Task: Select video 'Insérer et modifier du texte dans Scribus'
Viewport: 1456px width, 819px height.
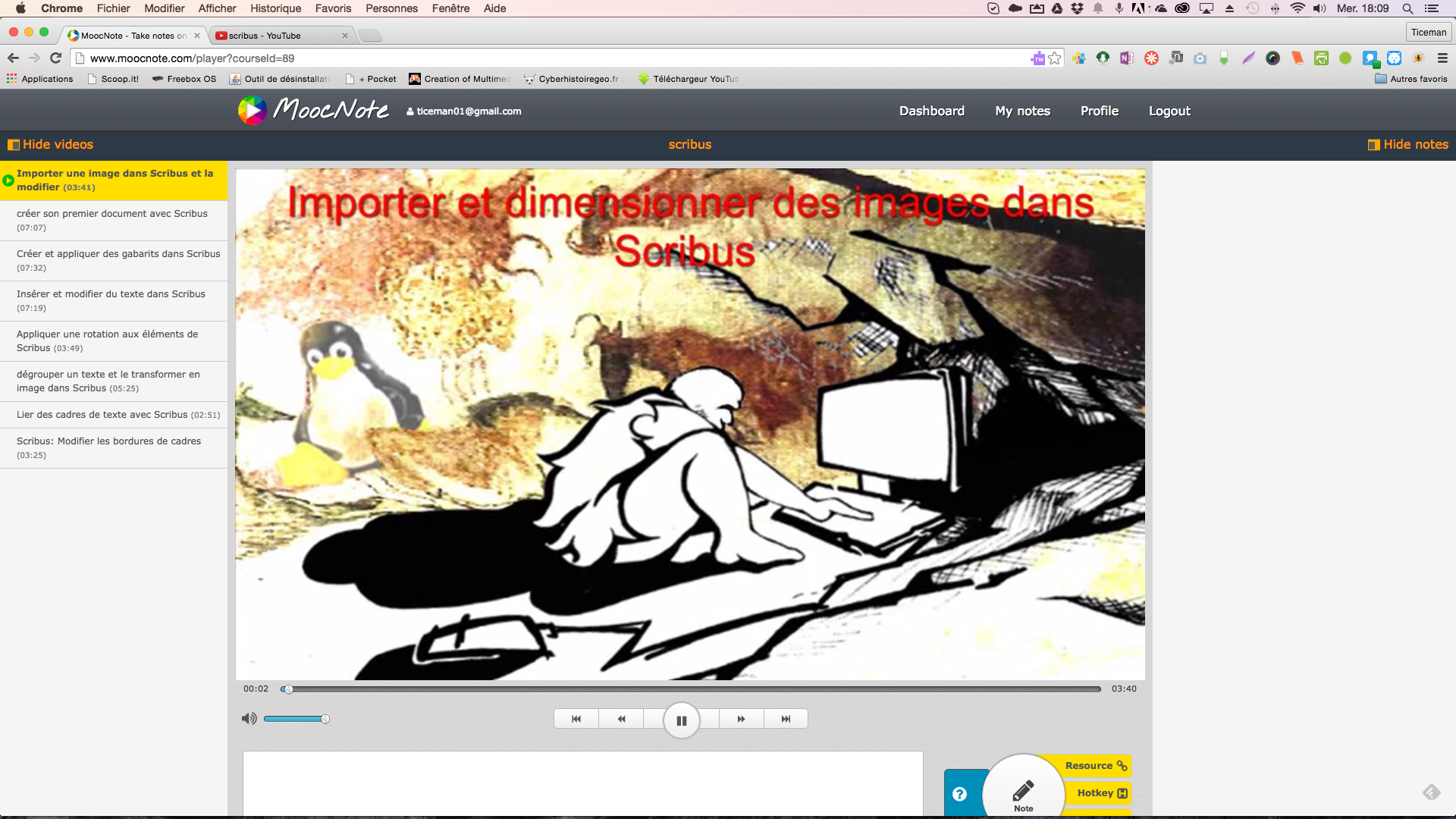Action: pyautogui.click(x=114, y=301)
